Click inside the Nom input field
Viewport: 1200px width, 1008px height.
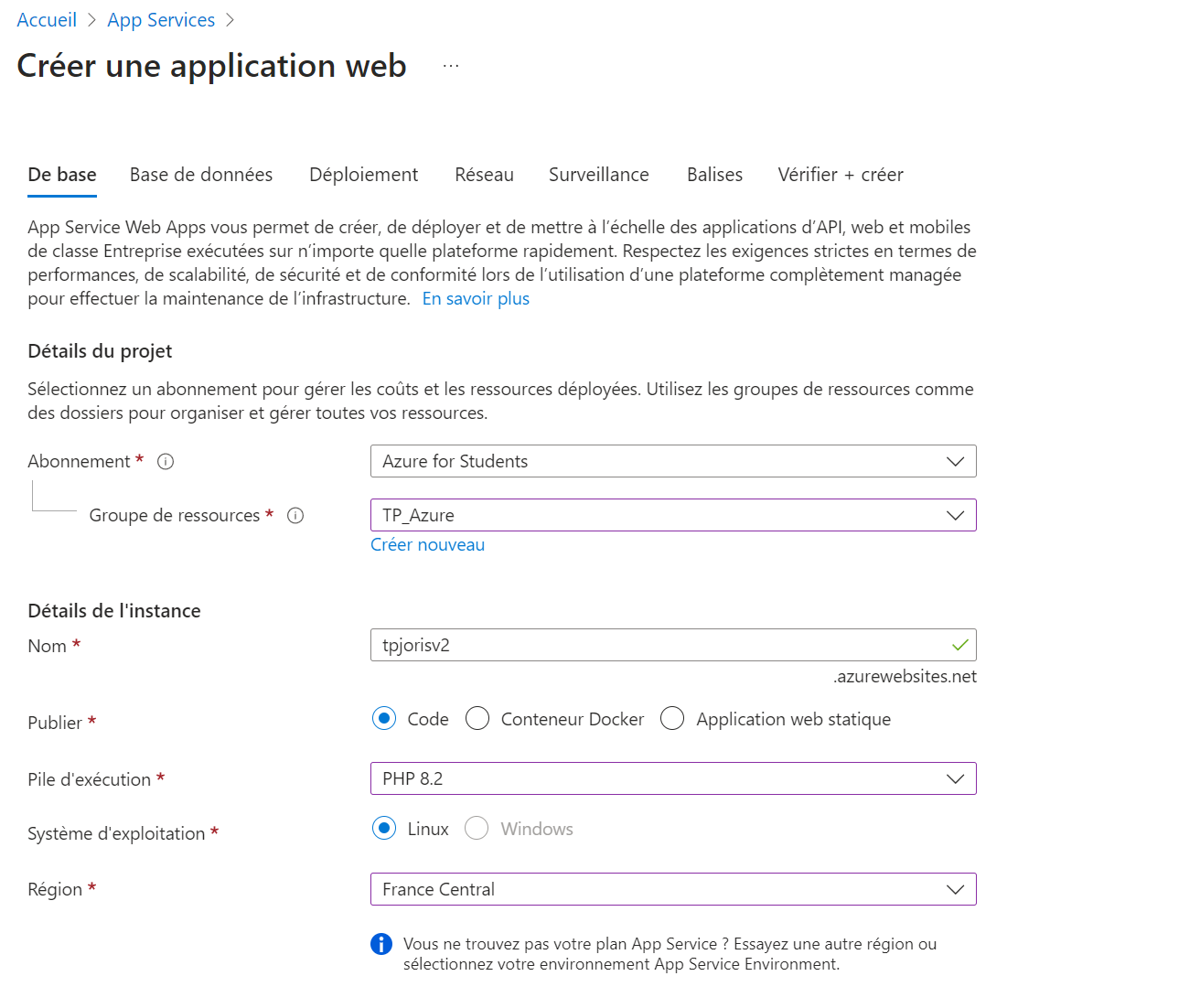pyautogui.click(x=640, y=645)
